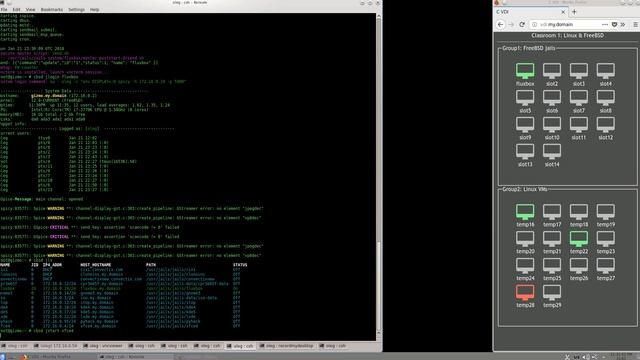Image resolution: width=640 pixels, height=360 pixels.
Task: Click the 'Group1: FreeBSD jails' label
Action: coord(528,48)
